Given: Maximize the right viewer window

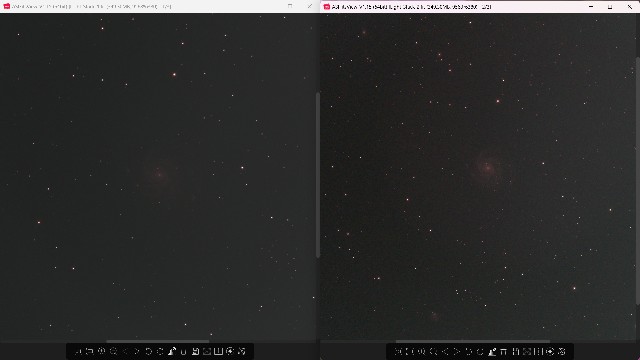Looking at the screenshot, I should (x=610, y=7).
